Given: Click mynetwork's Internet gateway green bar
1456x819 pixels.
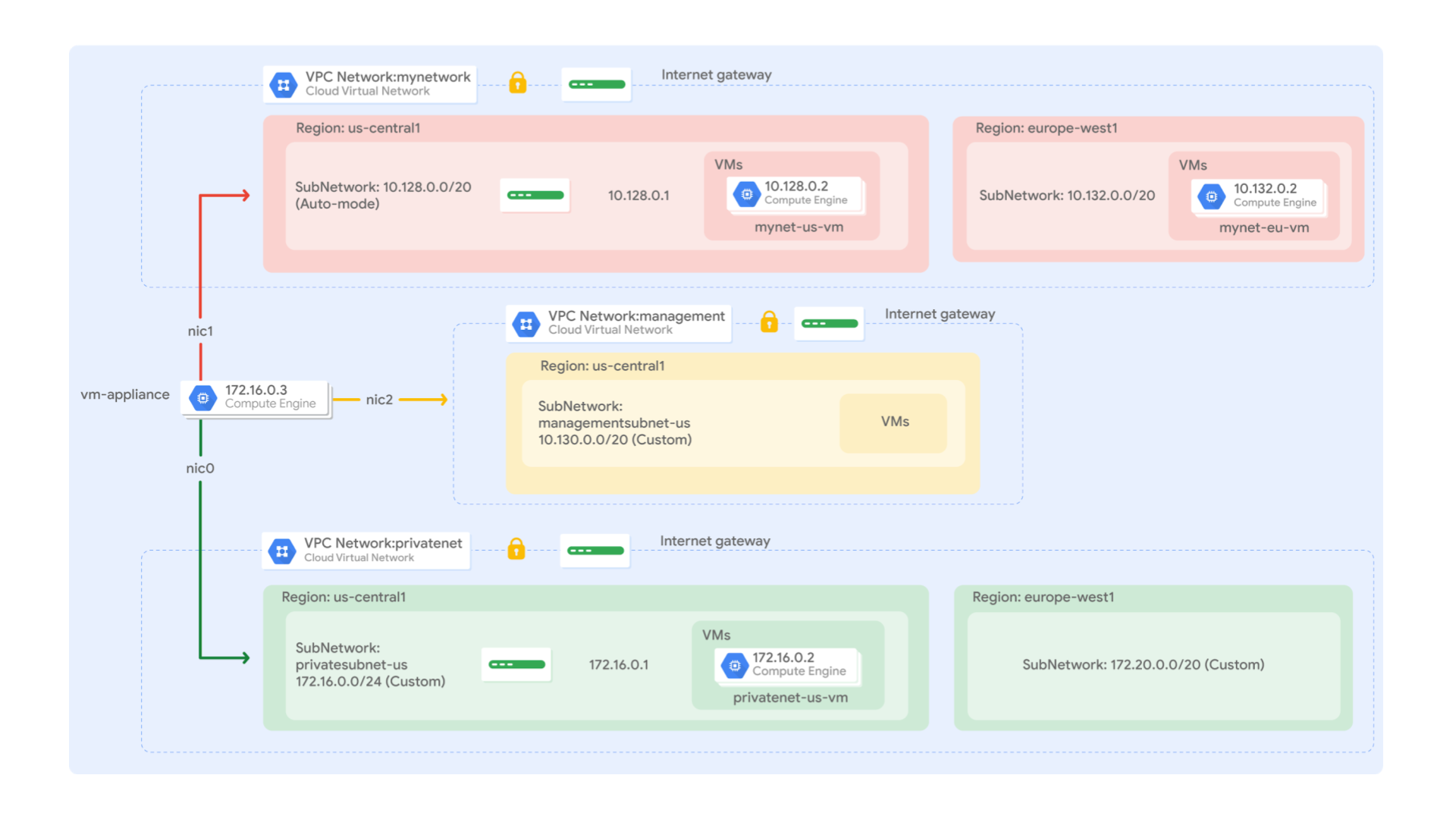Looking at the screenshot, I should pyautogui.click(x=597, y=84).
